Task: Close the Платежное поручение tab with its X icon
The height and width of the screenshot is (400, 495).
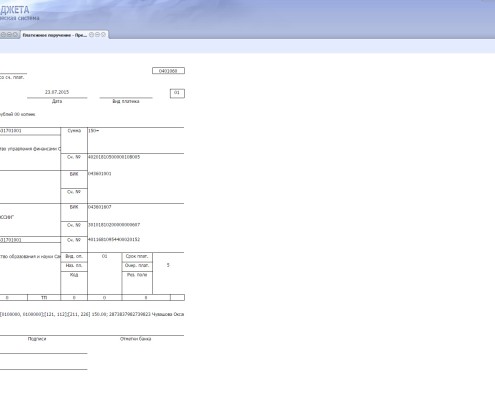Action: click(103, 35)
